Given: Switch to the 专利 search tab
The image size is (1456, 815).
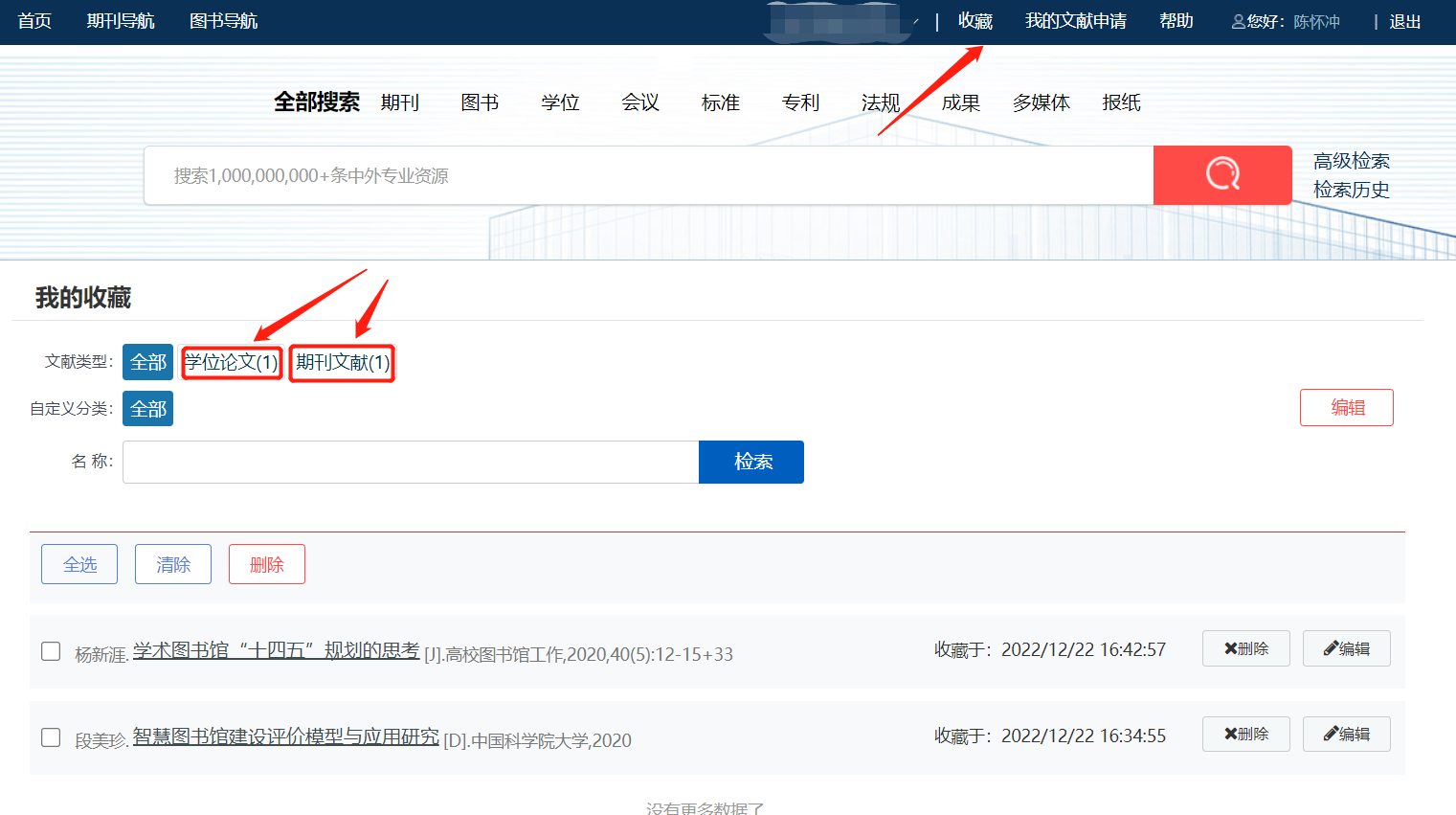Looking at the screenshot, I should [x=800, y=102].
